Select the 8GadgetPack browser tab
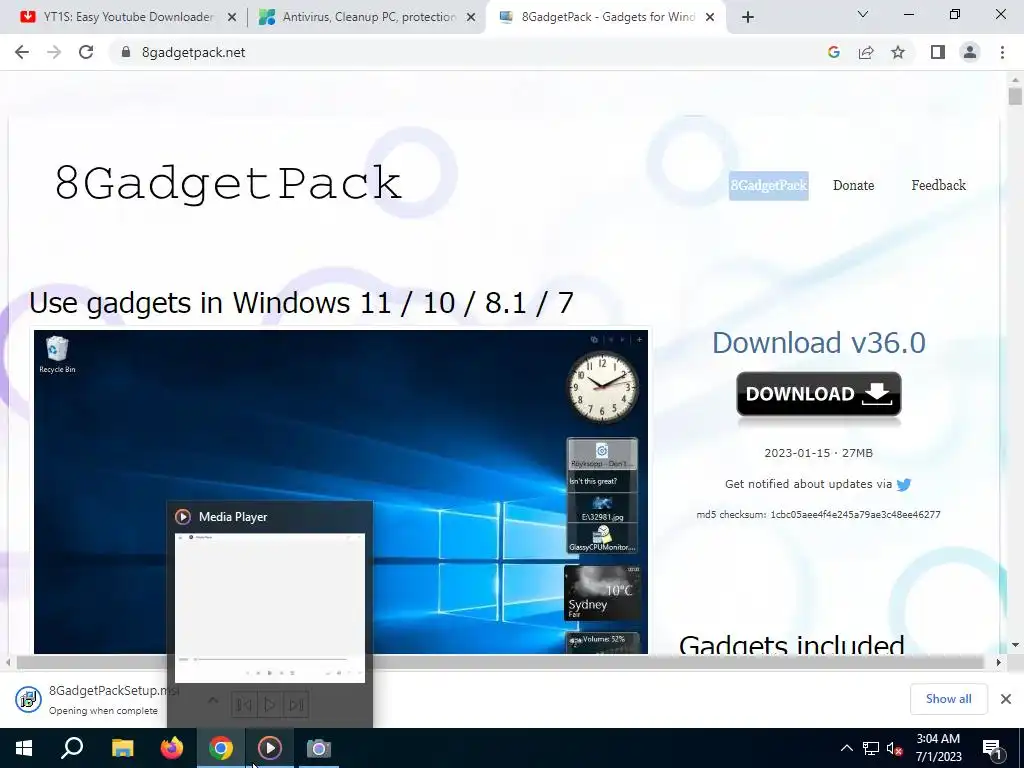Viewport: 1024px width, 768px height. pyautogui.click(x=607, y=17)
